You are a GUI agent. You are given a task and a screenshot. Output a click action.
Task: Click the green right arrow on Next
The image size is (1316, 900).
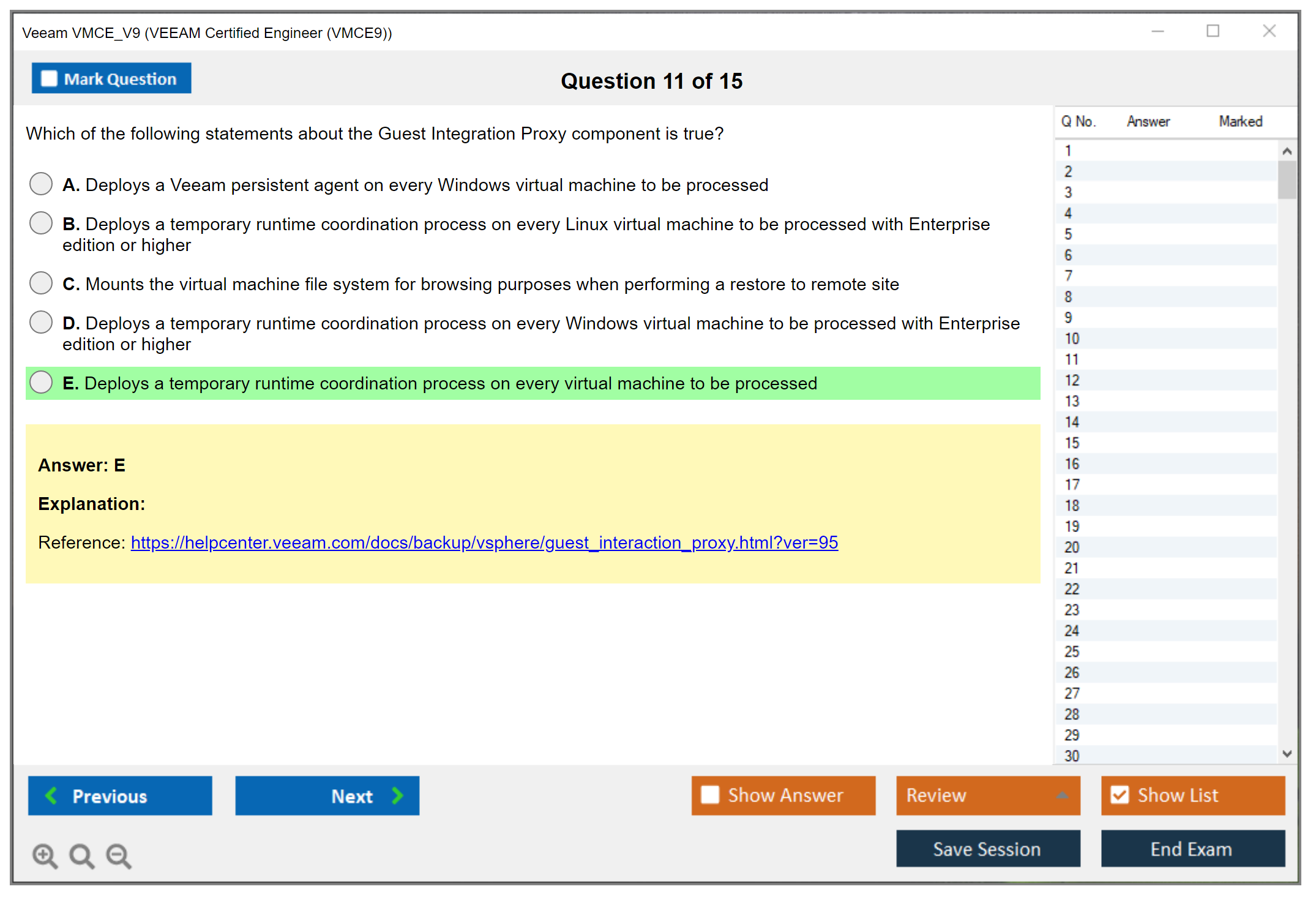[x=398, y=796]
